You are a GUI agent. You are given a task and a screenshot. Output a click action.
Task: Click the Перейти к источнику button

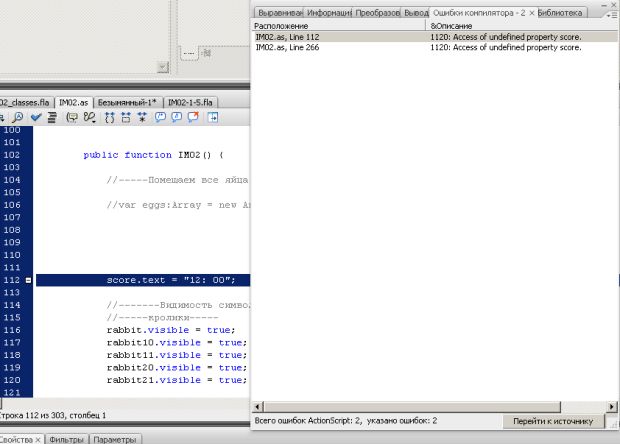click(x=553, y=421)
